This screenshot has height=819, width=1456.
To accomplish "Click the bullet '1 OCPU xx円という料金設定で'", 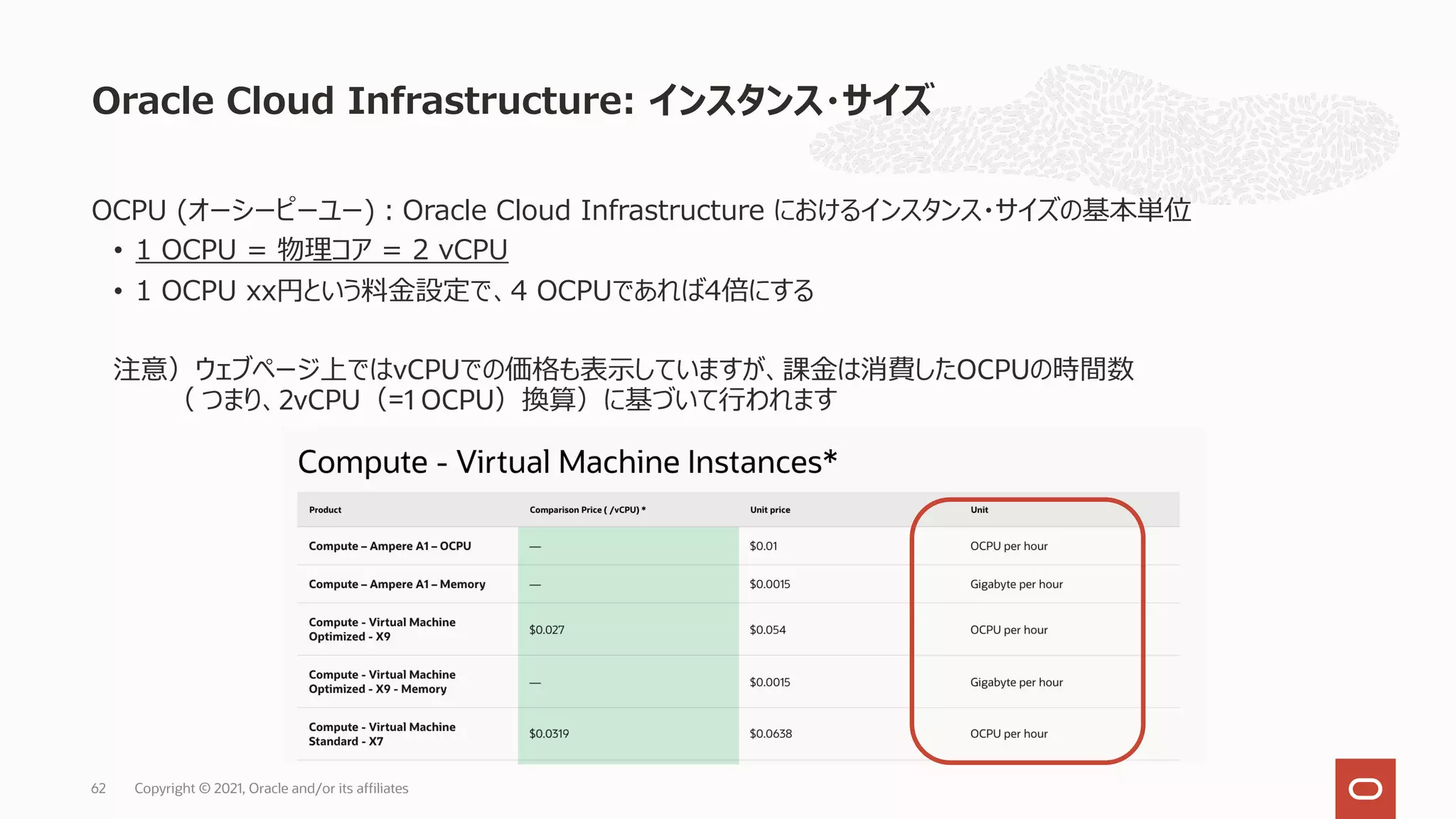I will point(475,291).
